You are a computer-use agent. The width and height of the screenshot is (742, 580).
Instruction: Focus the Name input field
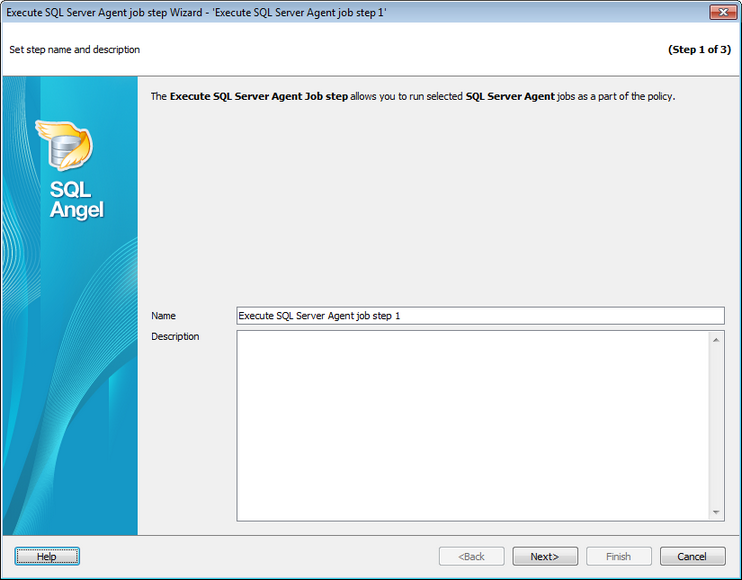coord(480,316)
